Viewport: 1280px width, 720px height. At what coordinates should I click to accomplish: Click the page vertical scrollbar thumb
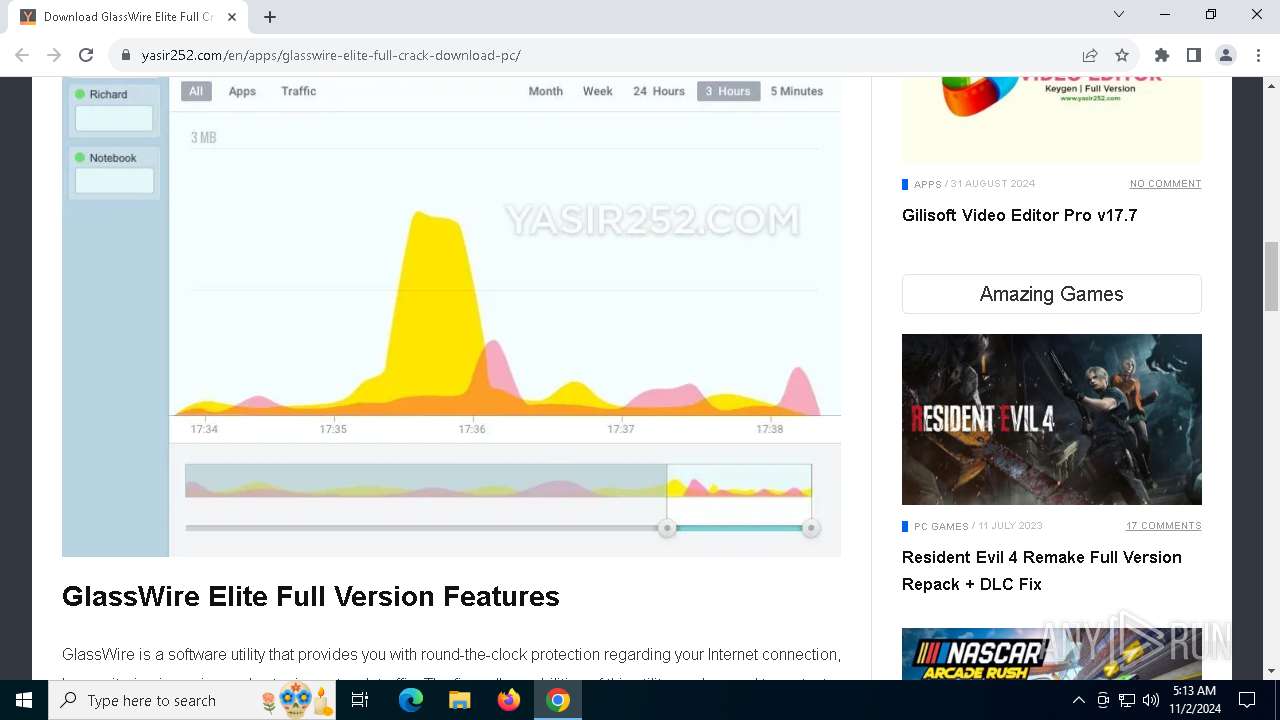pyautogui.click(x=1271, y=276)
